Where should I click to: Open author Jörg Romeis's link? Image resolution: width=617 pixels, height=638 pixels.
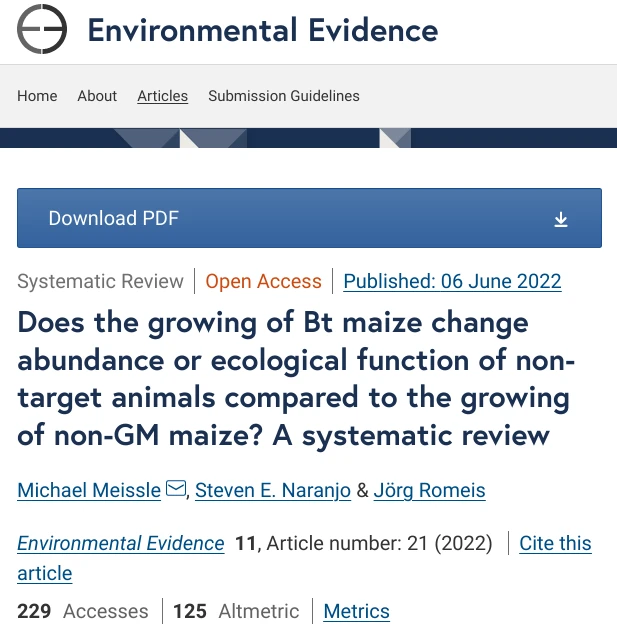click(429, 490)
